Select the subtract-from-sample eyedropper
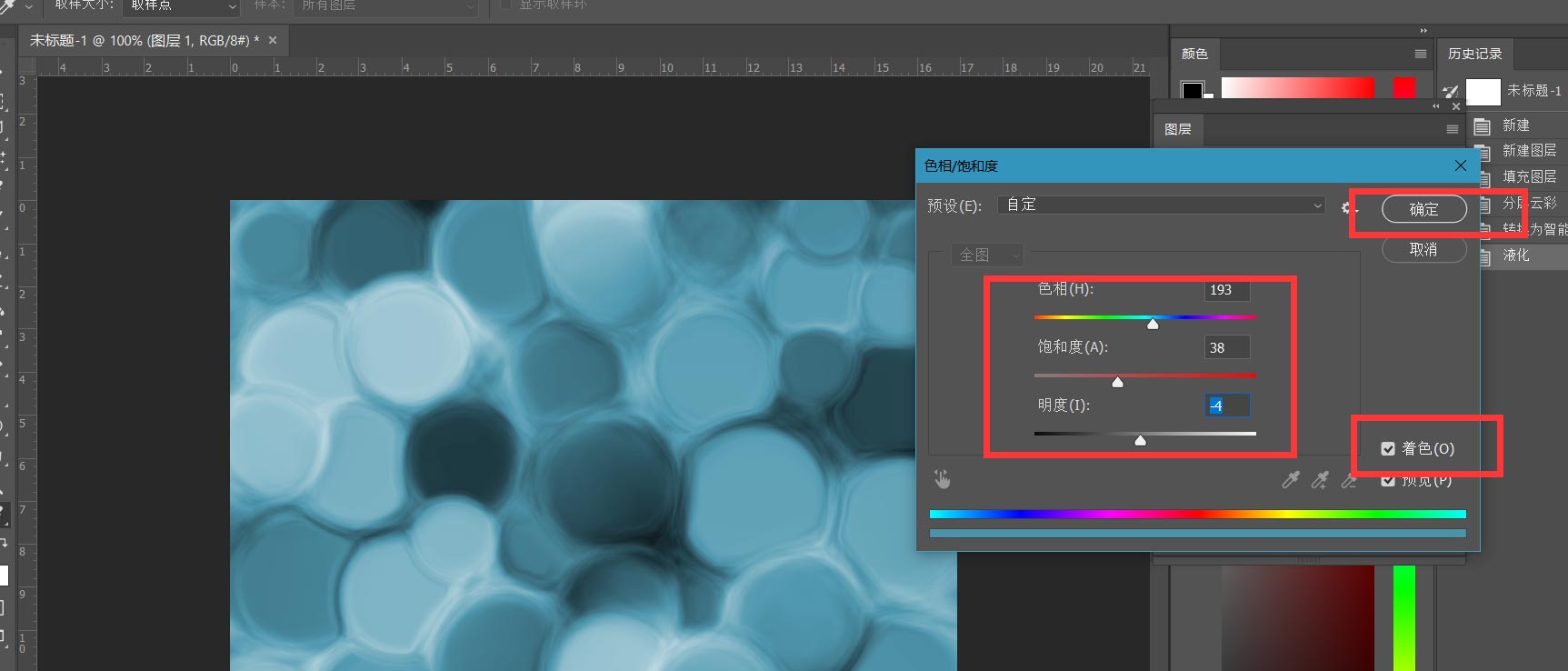 click(x=1349, y=479)
